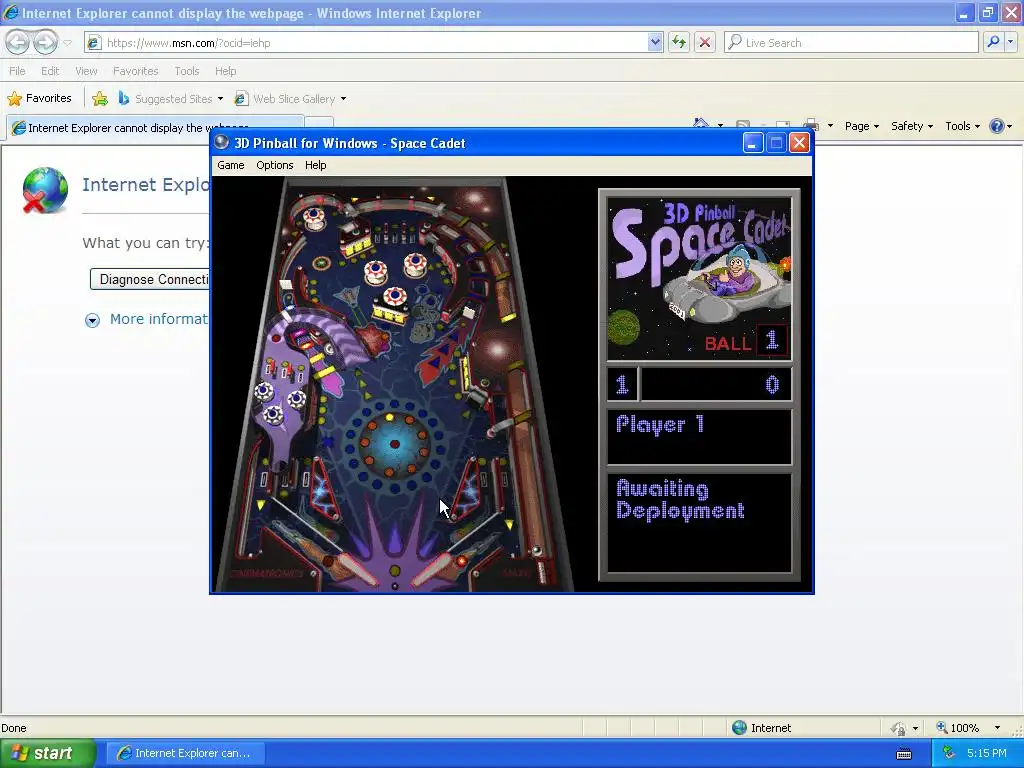Click the 5:15 PM clock
The width and height of the screenshot is (1024, 768).
(x=987, y=753)
